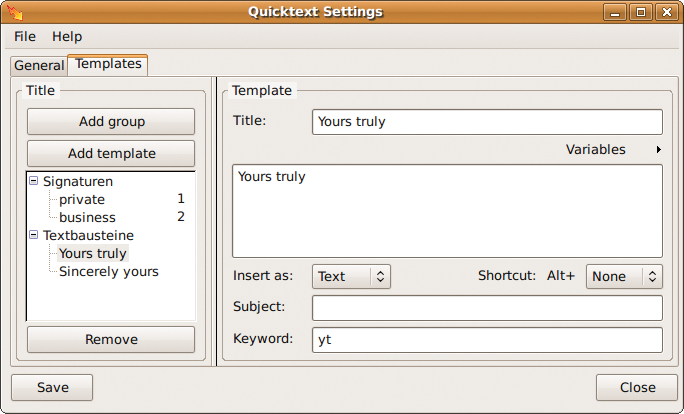Click into the Keyword field containing yt
Screen dimensions: 684x414
point(487,340)
